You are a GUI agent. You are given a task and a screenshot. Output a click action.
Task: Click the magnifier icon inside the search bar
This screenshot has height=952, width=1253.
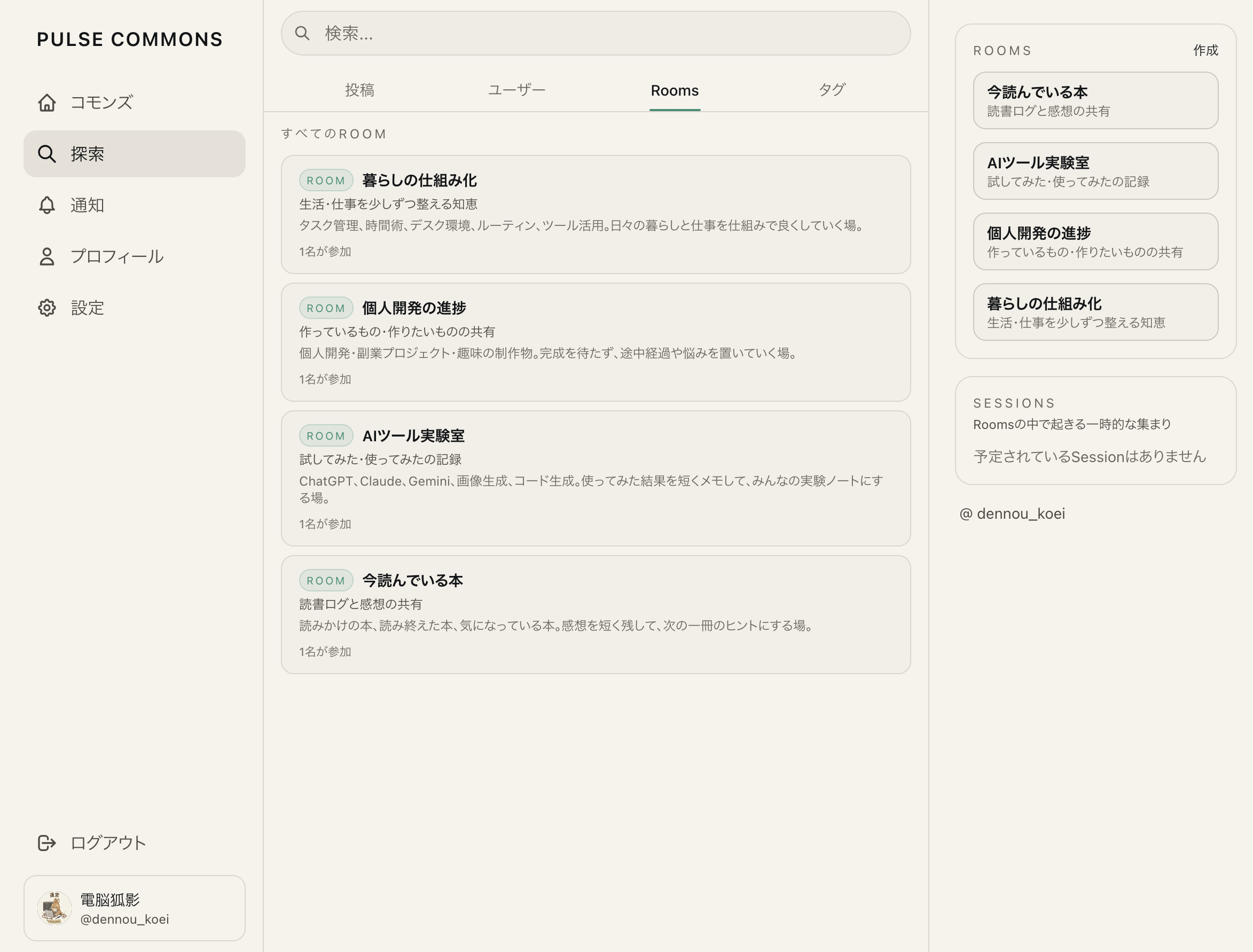click(x=302, y=33)
